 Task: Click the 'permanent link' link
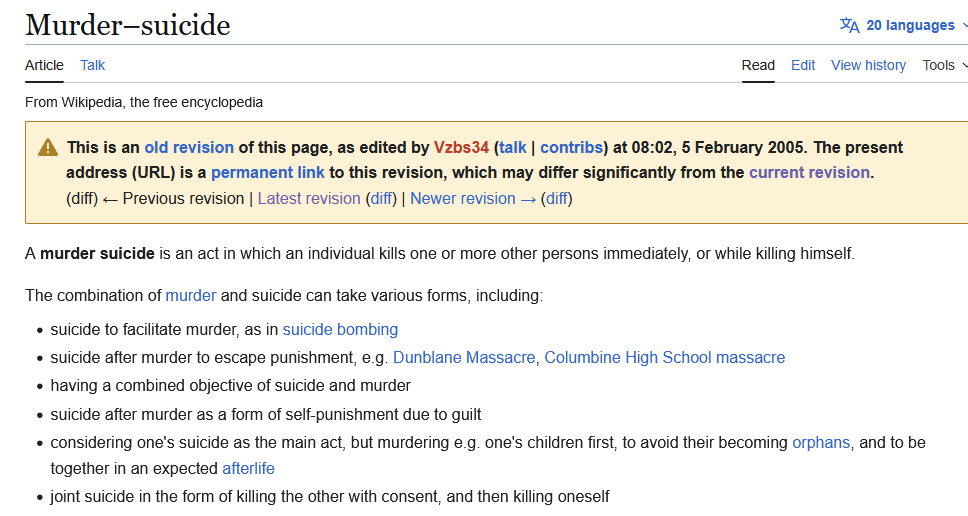268,173
